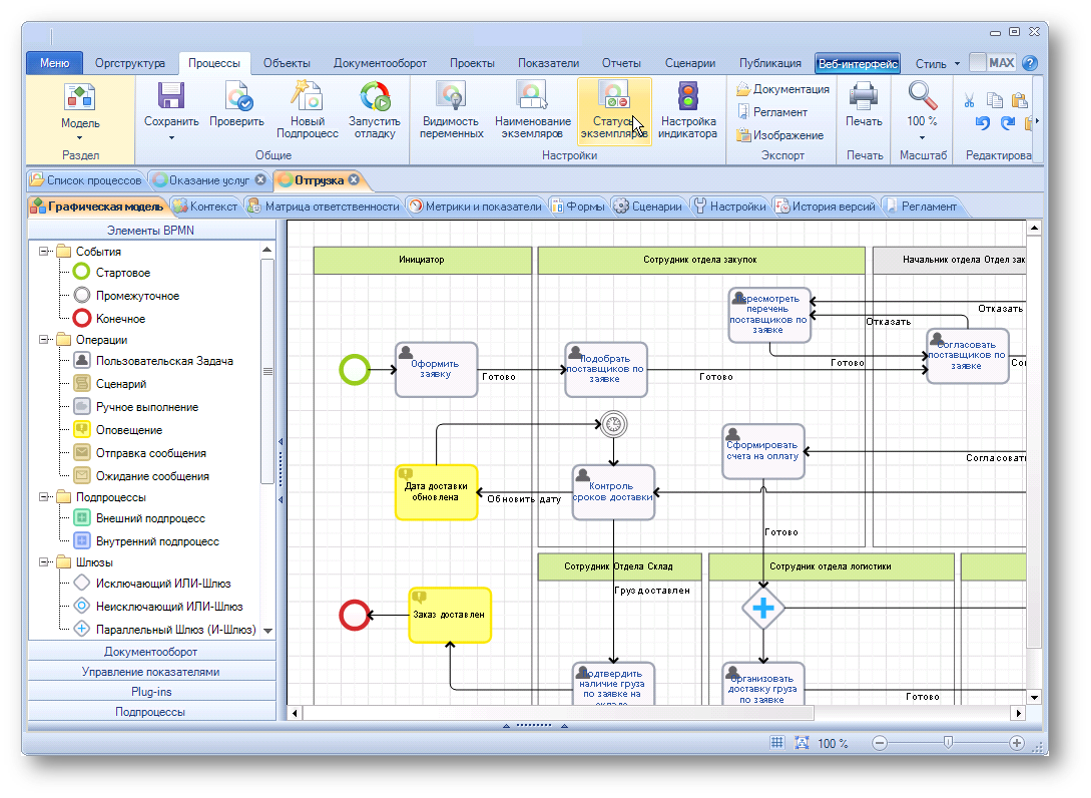Viewport: 1091px width, 798px height.
Task: Collapse the События tree folder
Action: [x=44, y=251]
